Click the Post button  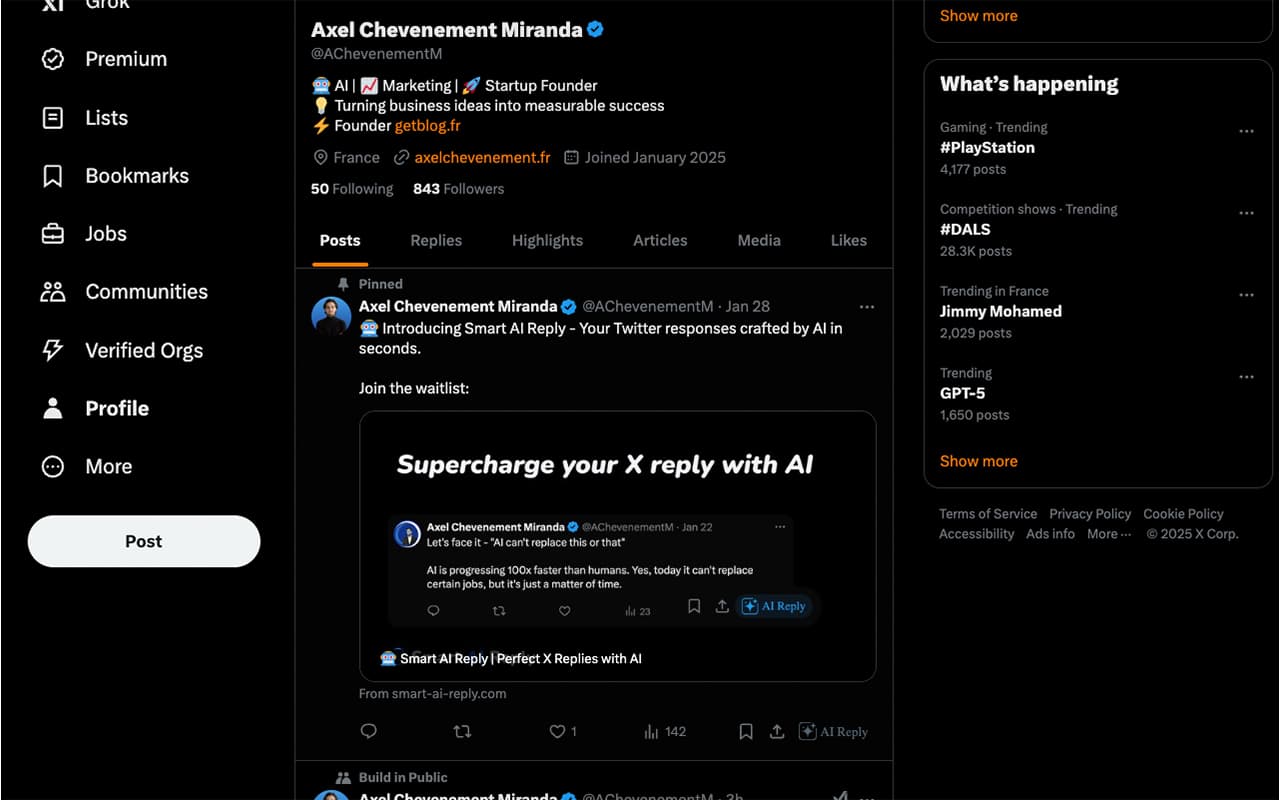pos(143,540)
